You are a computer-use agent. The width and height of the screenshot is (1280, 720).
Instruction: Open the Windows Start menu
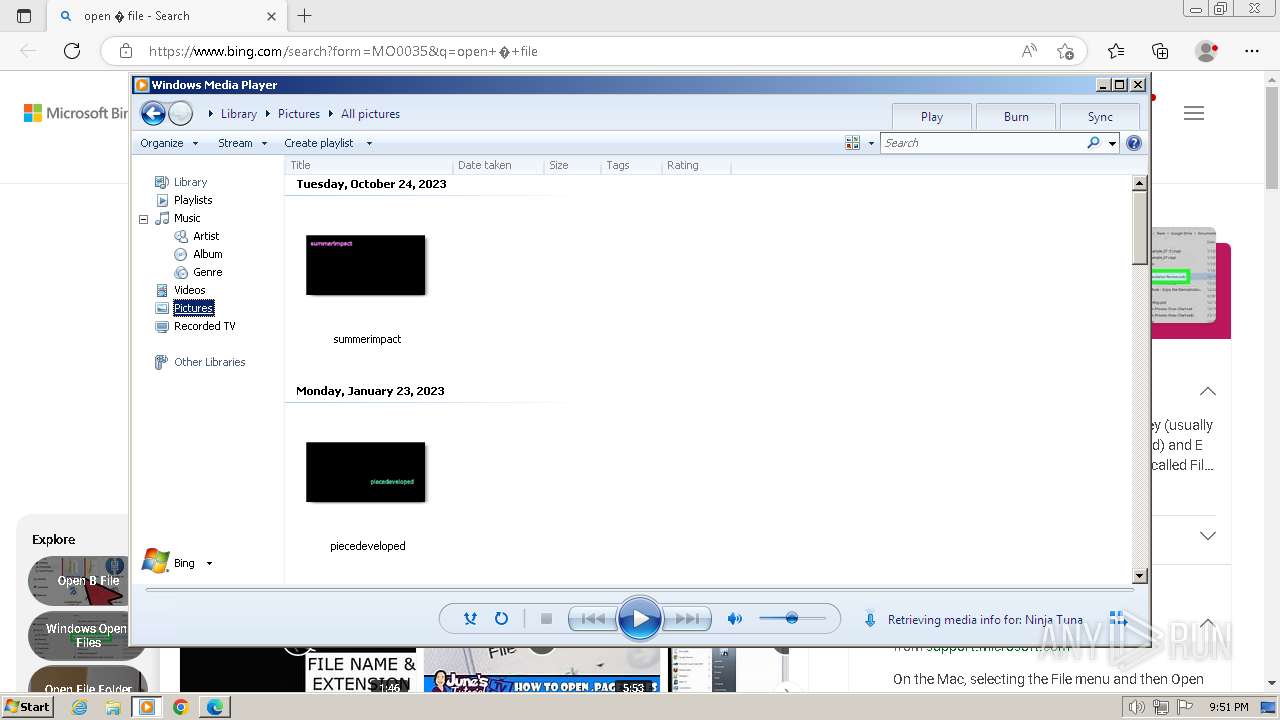point(28,707)
